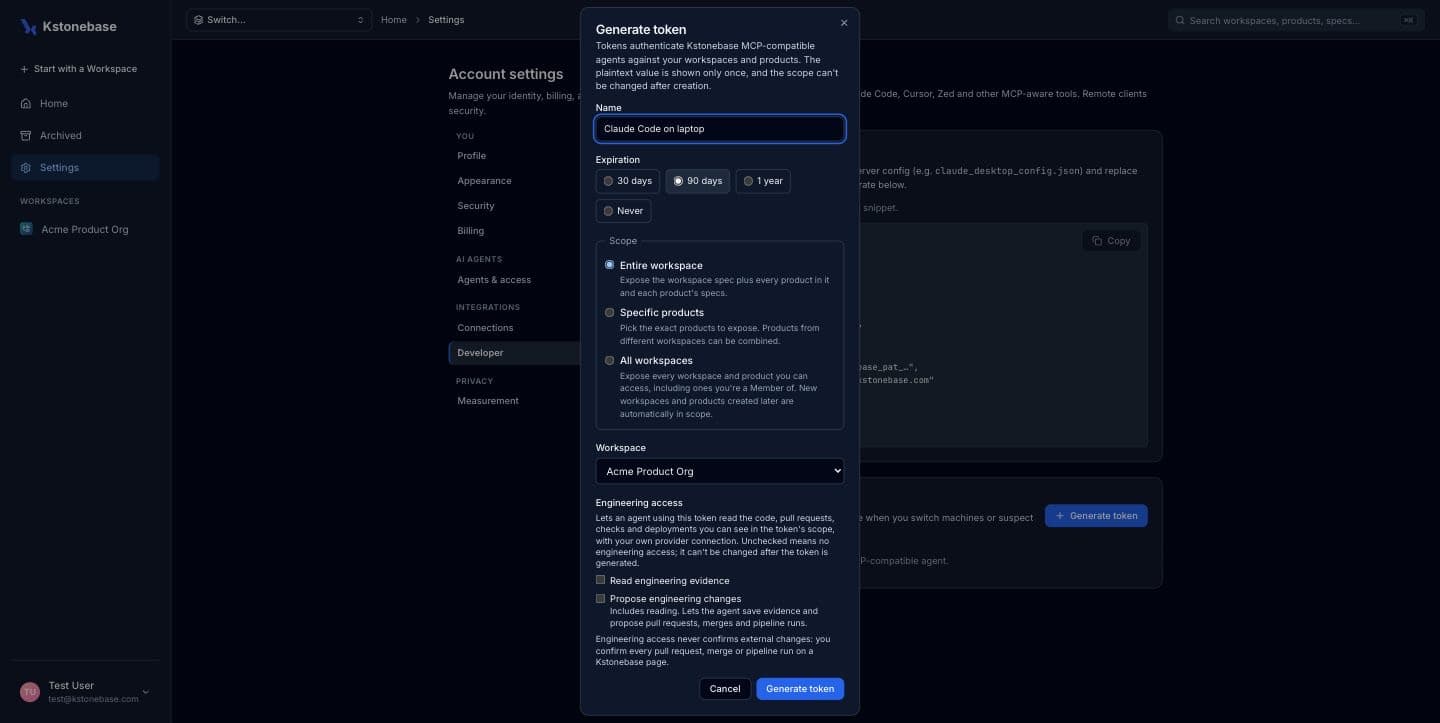Select the 90 days expiration option
This screenshot has height=723, width=1440.
click(698, 181)
